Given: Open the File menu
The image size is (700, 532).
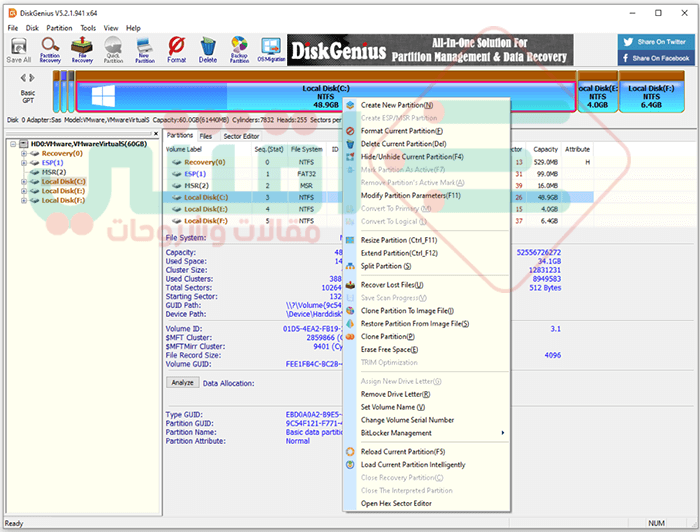Looking at the screenshot, I should (13, 28).
